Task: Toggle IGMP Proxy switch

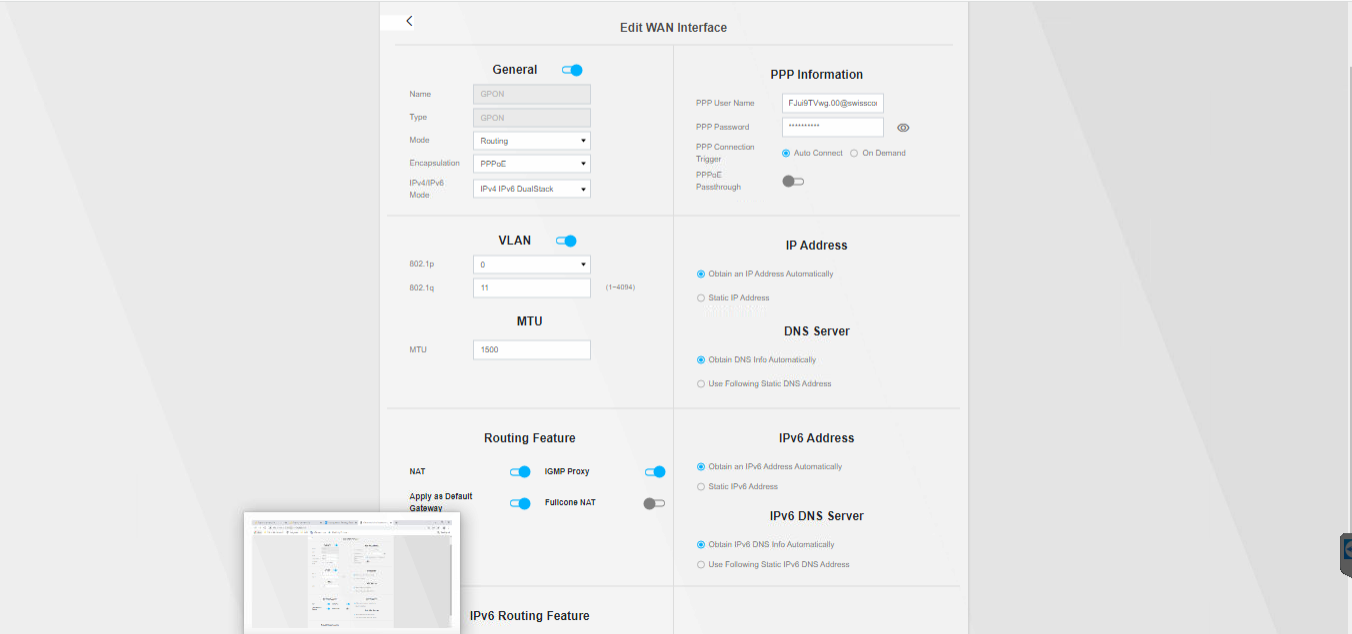Action: click(655, 472)
